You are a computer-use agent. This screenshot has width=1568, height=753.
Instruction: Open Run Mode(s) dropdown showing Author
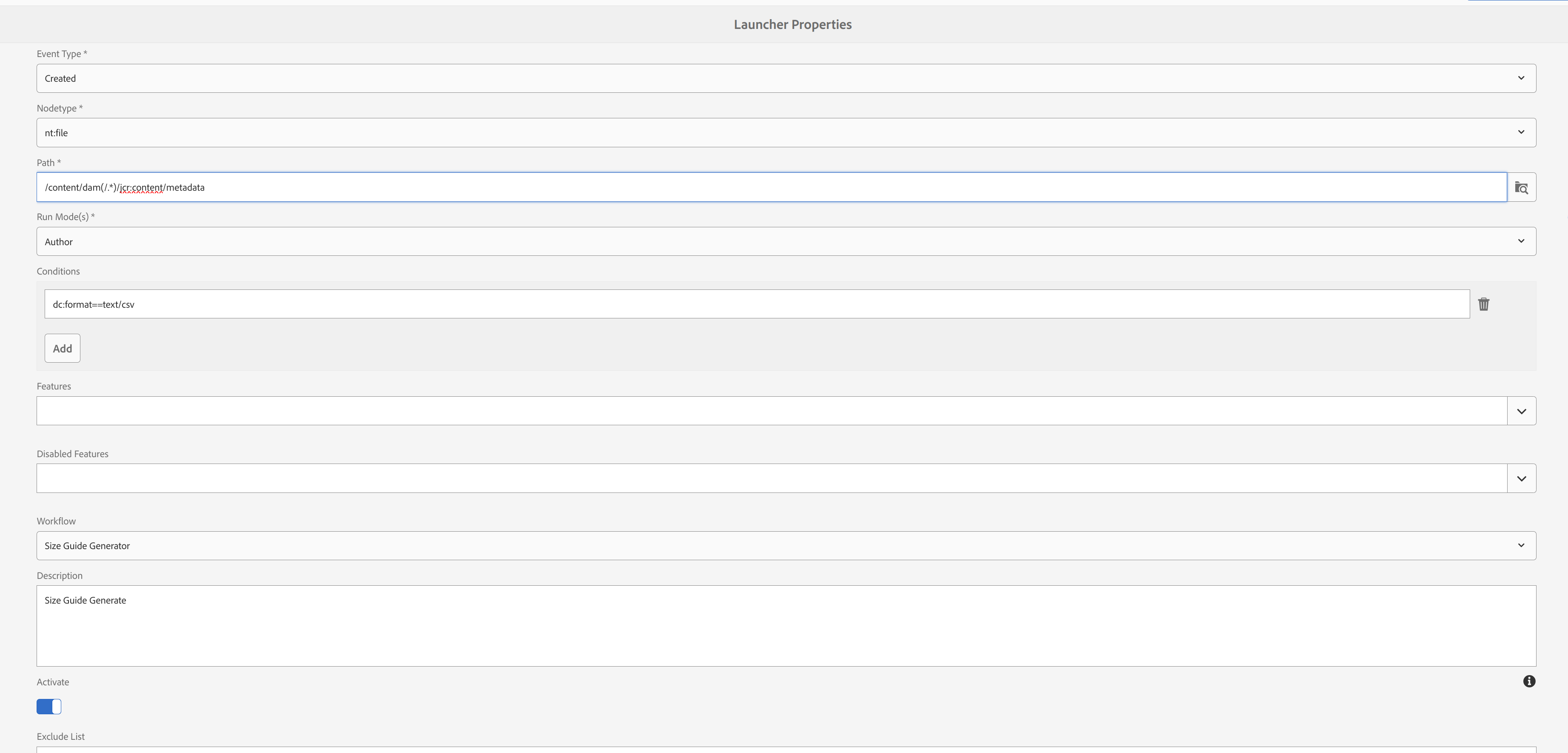click(x=785, y=242)
